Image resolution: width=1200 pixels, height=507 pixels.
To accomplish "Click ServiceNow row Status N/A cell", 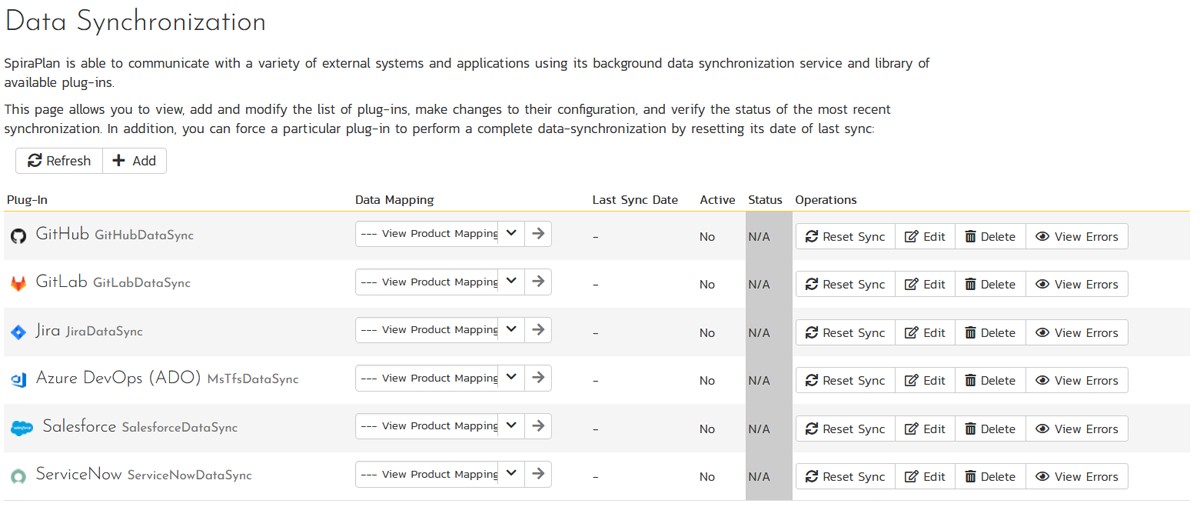I will coord(769,477).
